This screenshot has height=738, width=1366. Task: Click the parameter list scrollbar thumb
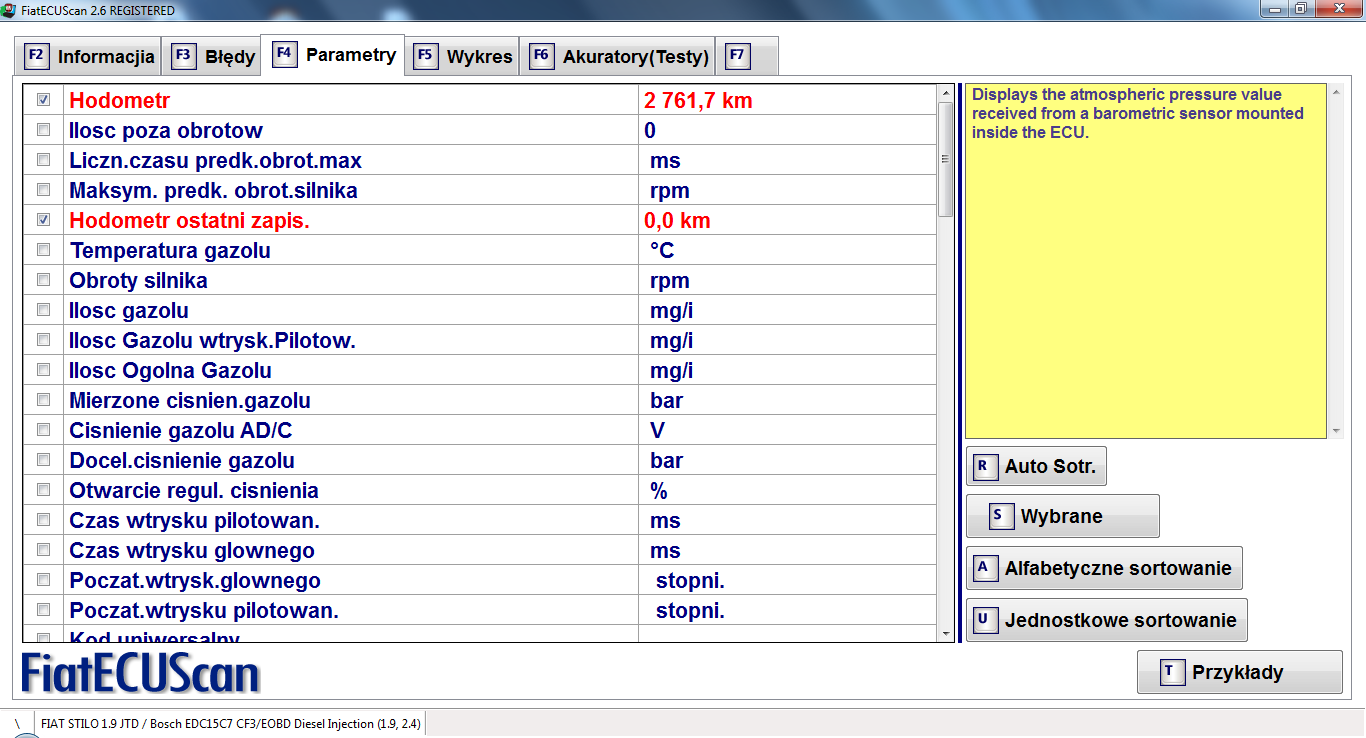pos(946,159)
